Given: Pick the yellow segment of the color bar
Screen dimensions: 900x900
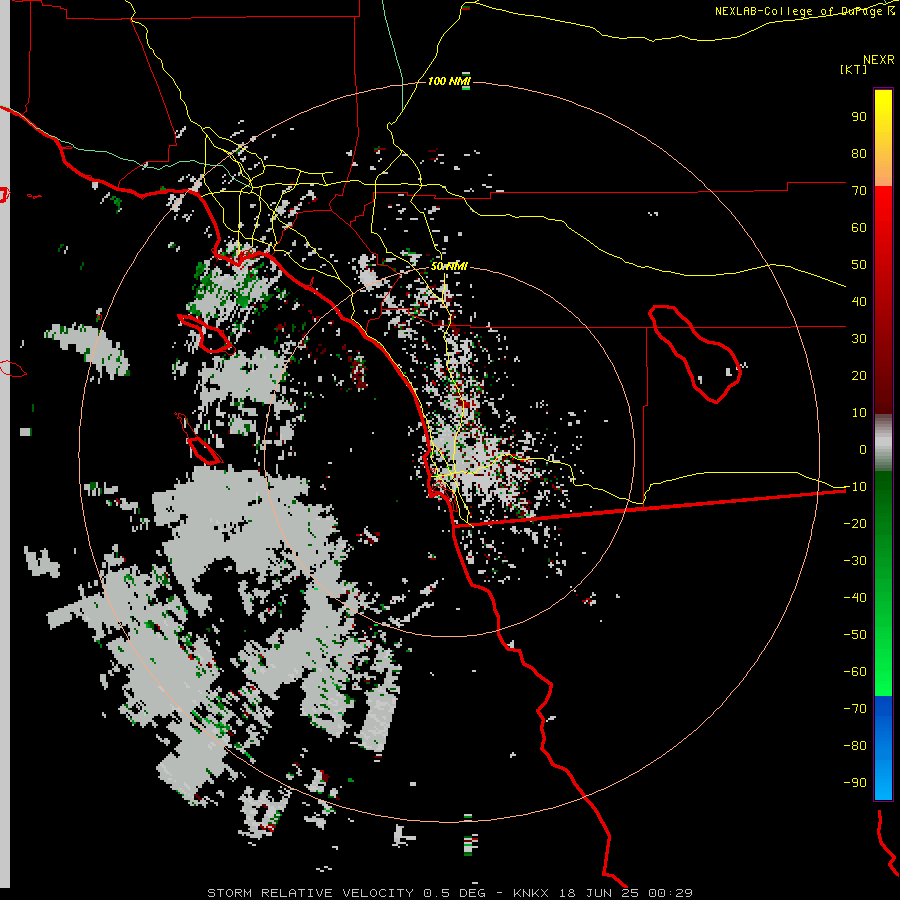Looking at the screenshot, I should coord(883,138).
